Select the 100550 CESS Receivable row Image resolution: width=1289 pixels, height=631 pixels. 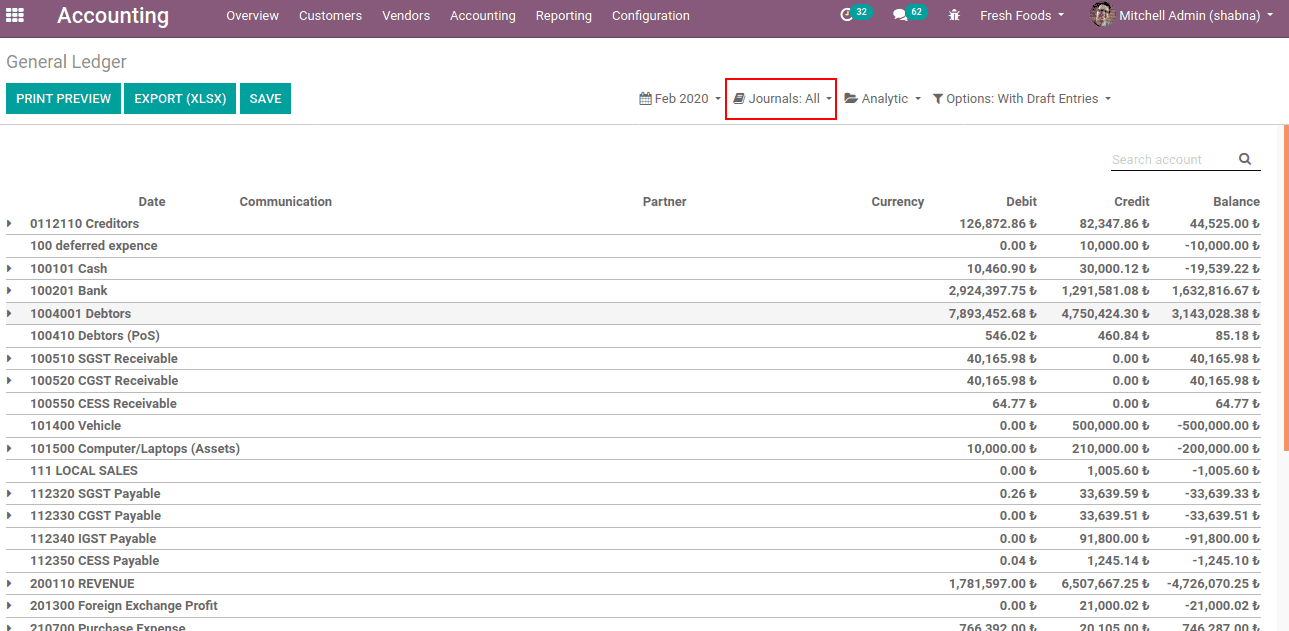click(x=633, y=403)
